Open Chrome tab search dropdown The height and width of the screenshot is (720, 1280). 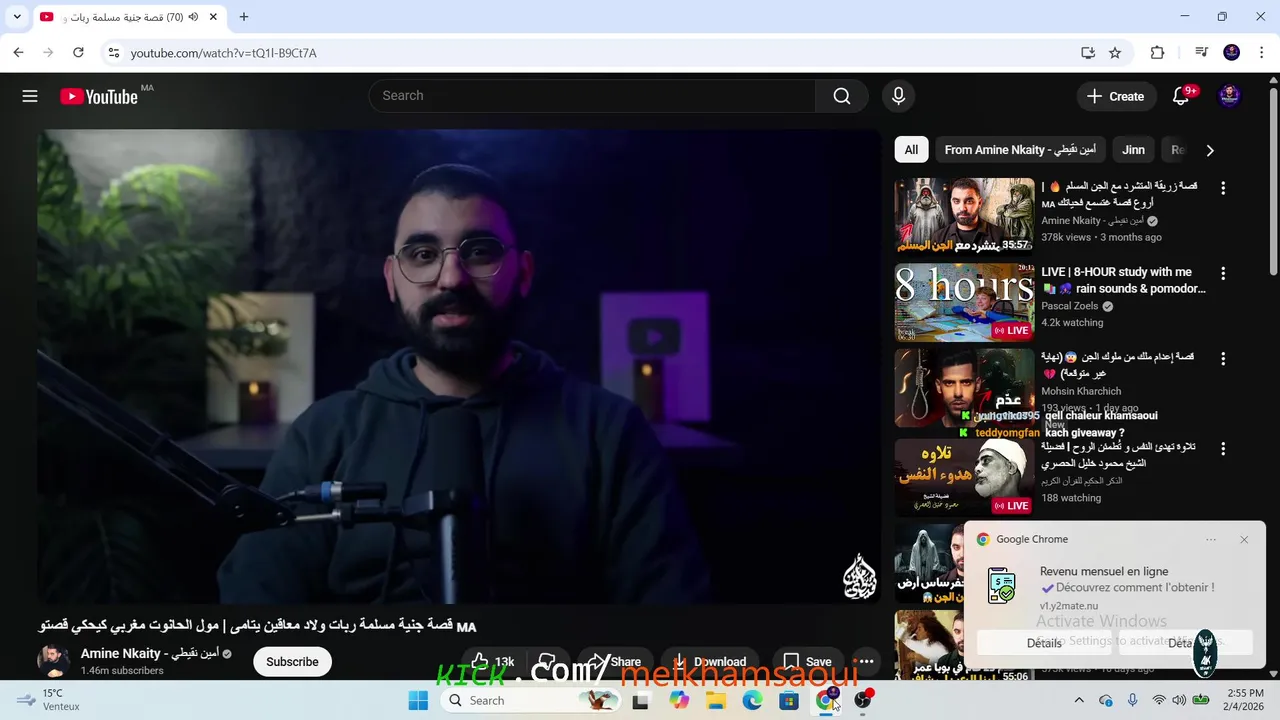(17, 17)
